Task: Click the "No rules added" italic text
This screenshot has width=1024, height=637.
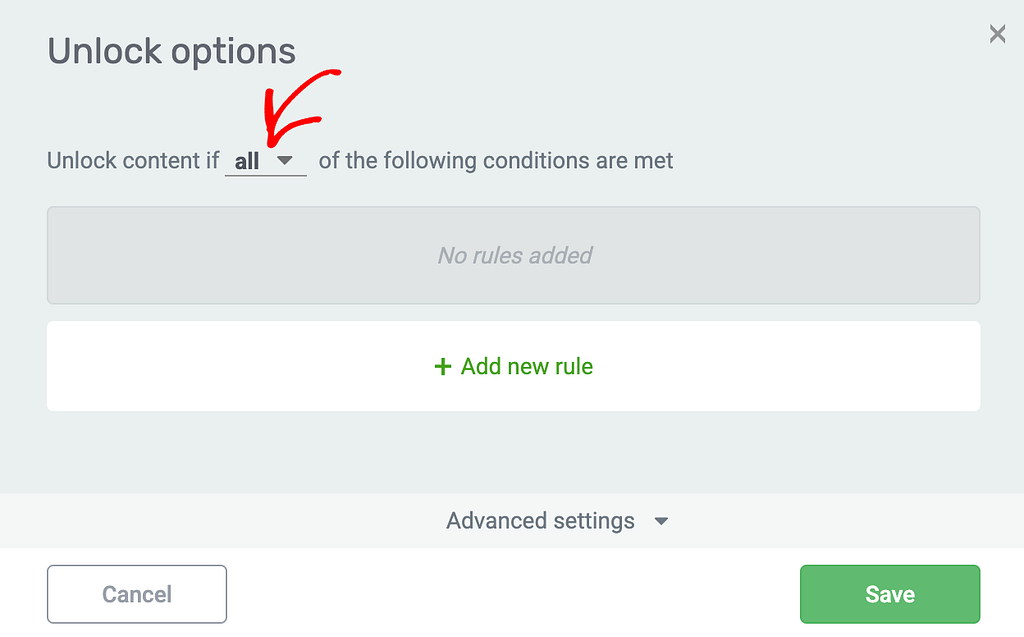Action: click(515, 256)
